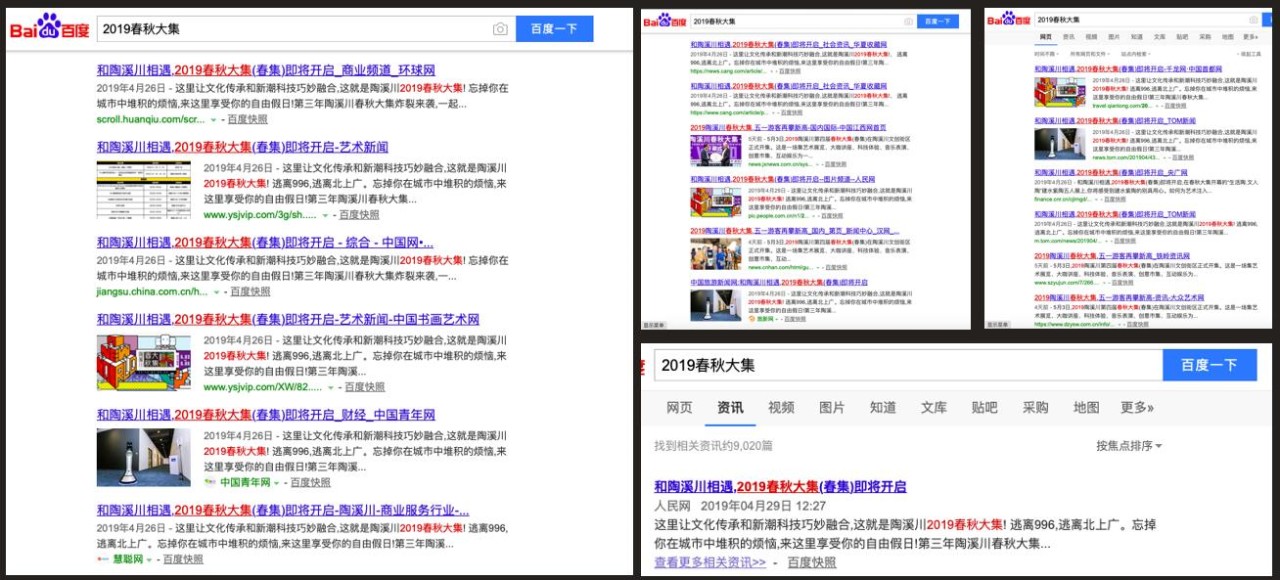Viewport: 1280px width, 580px height.
Task: Open the 按焦点排序 sort dropdown
Action: [1129, 446]
